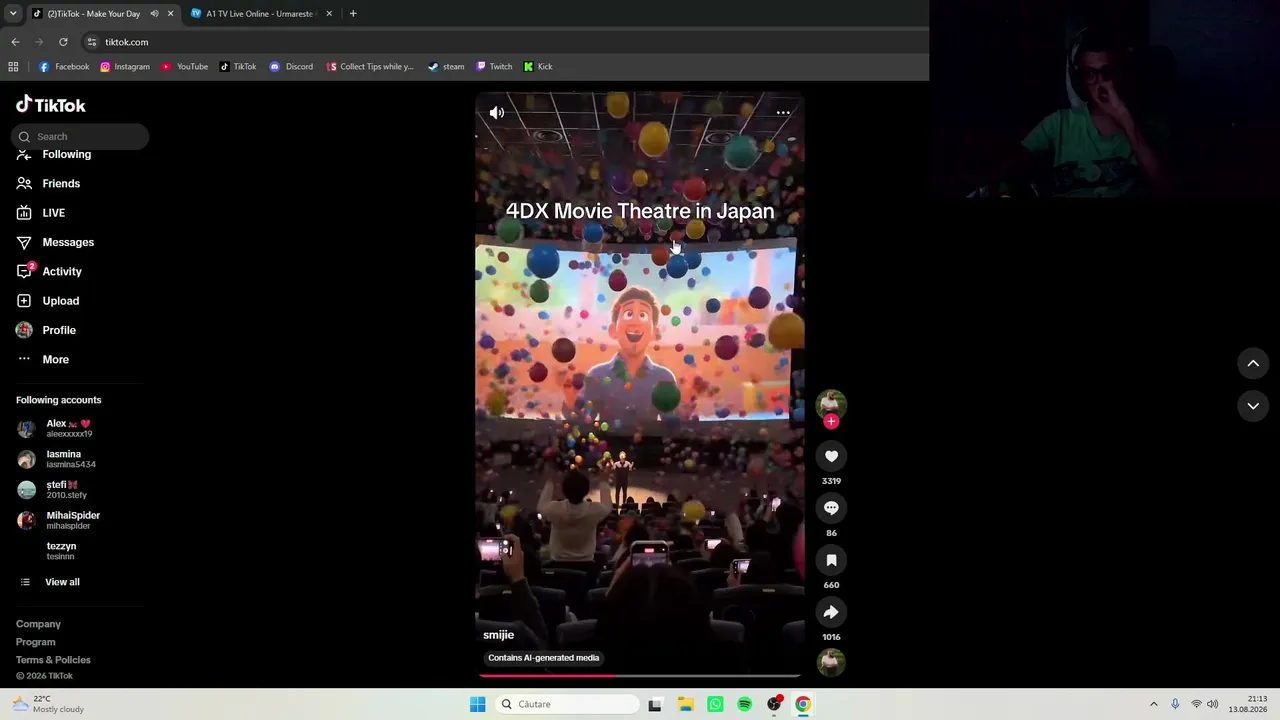The height and width of the screenshot is (720, 1280).
Task: Open Messages in the sidebar
Action: coord(56,242)
